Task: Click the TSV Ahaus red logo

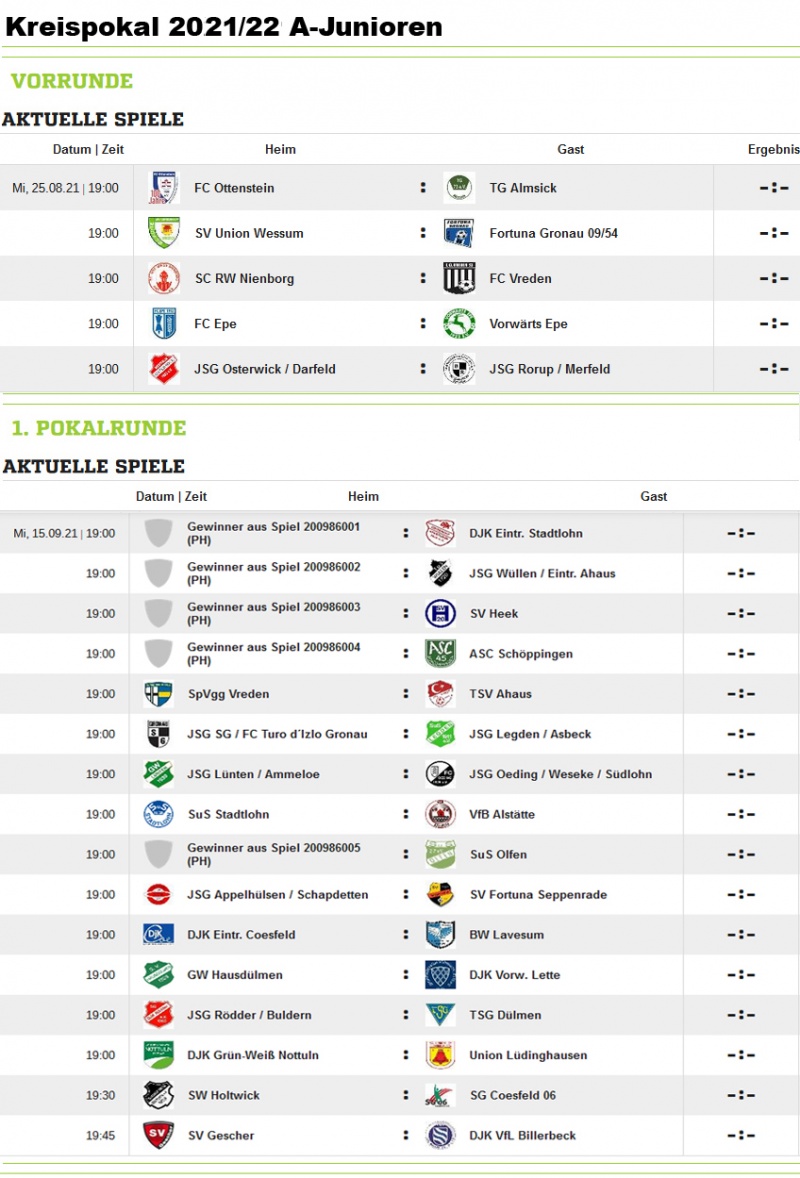Action: click(x=440, y=693)
